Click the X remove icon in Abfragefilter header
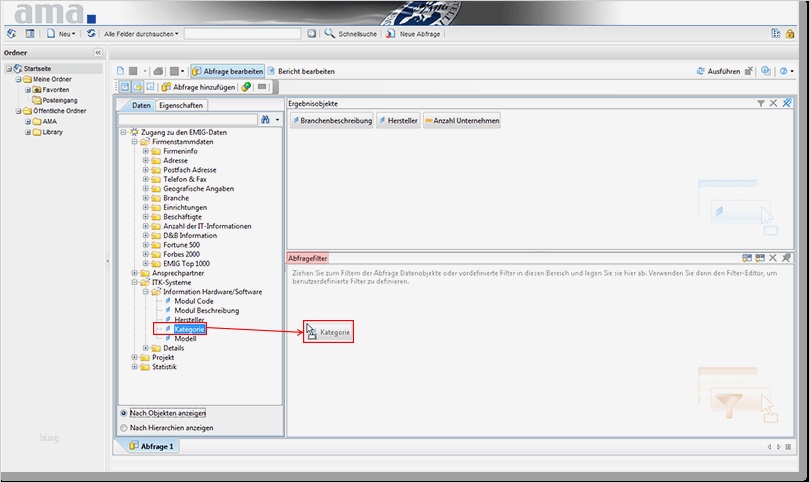The width and height of the screenshot is (810, 483). (x=773, y=258)
